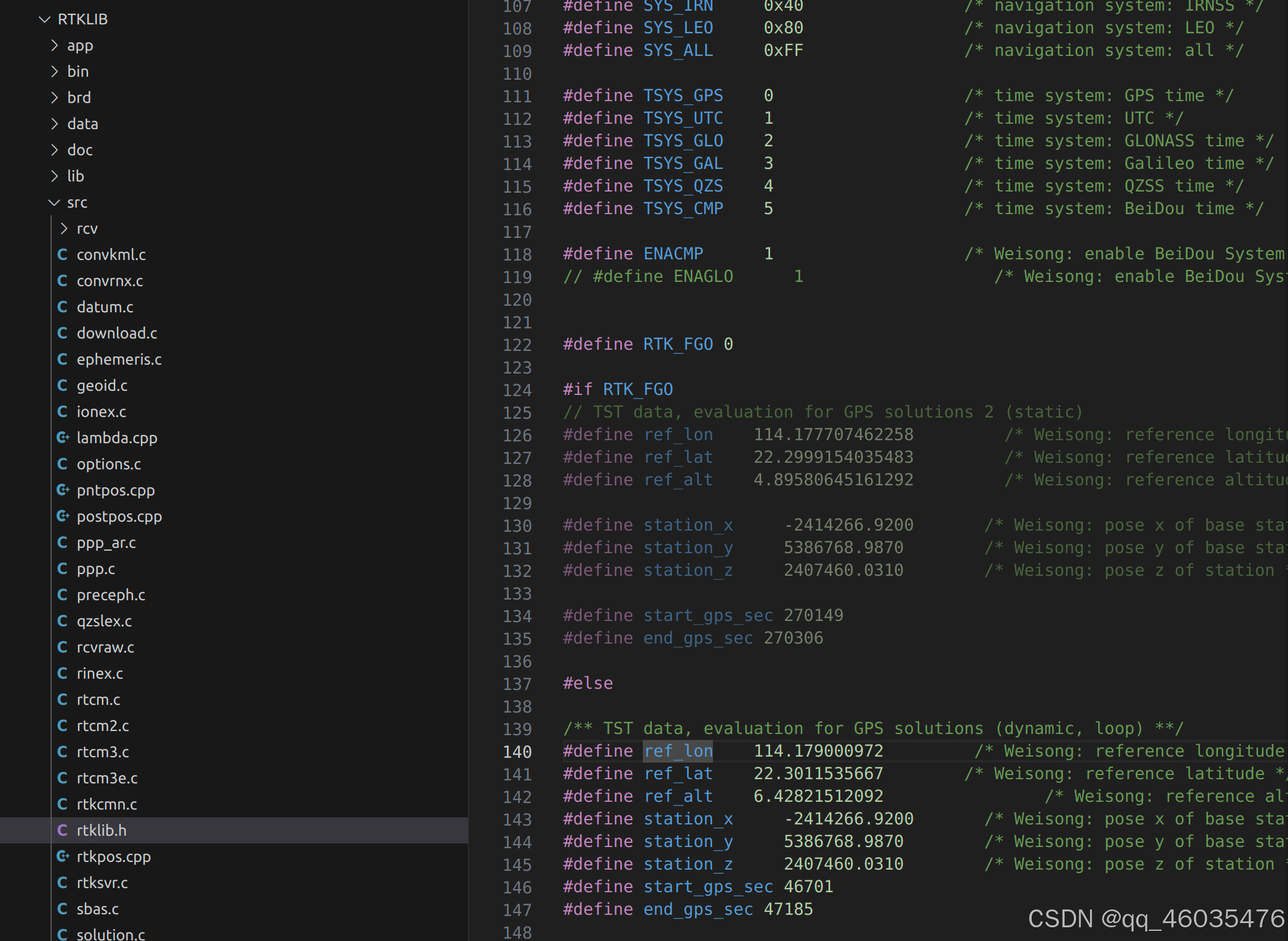Click the C icon beside rtklib.h
The image size is (1288, 941).
pos(63,830)
